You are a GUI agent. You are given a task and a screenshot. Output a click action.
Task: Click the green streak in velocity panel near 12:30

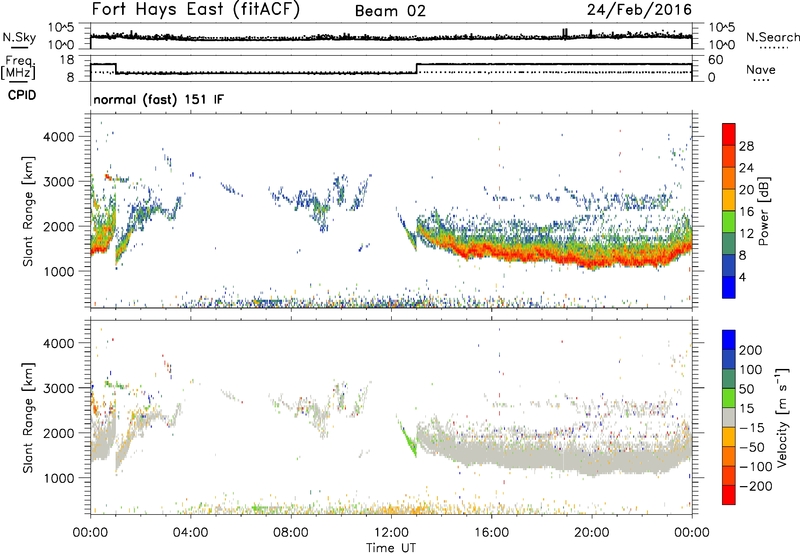tap(408, 437)
